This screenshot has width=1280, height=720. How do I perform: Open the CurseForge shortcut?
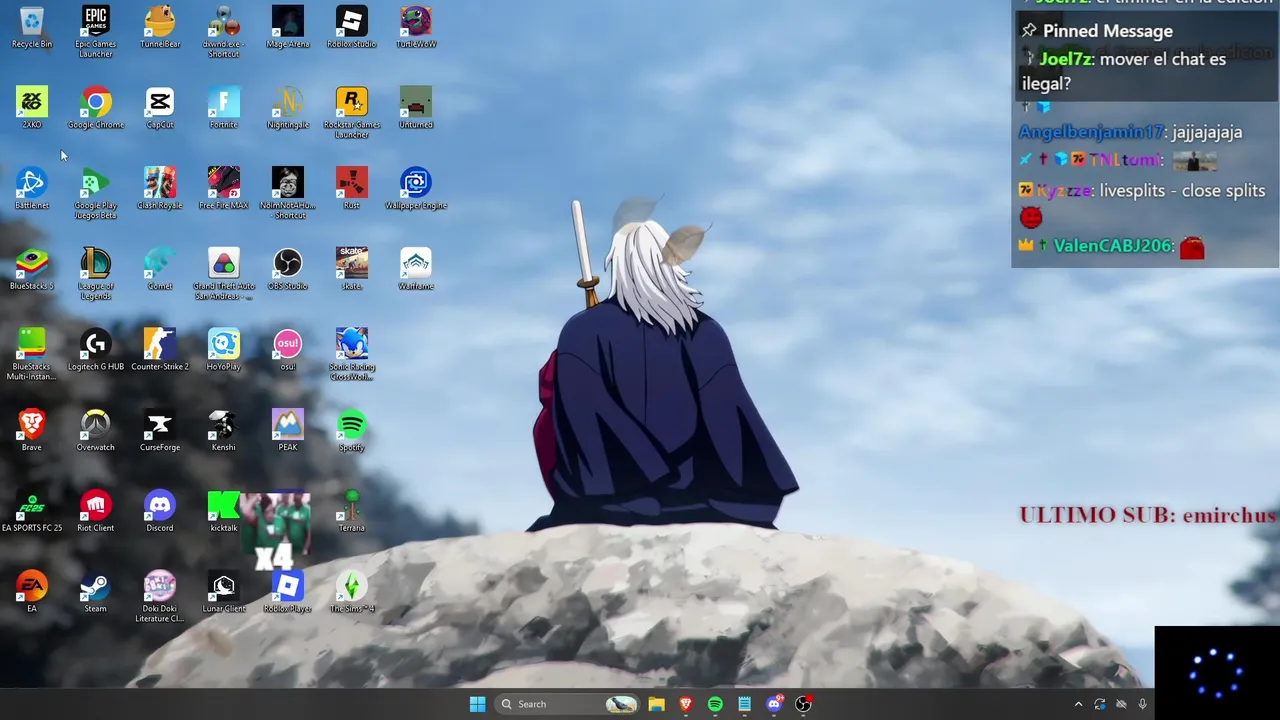point(160,431)
